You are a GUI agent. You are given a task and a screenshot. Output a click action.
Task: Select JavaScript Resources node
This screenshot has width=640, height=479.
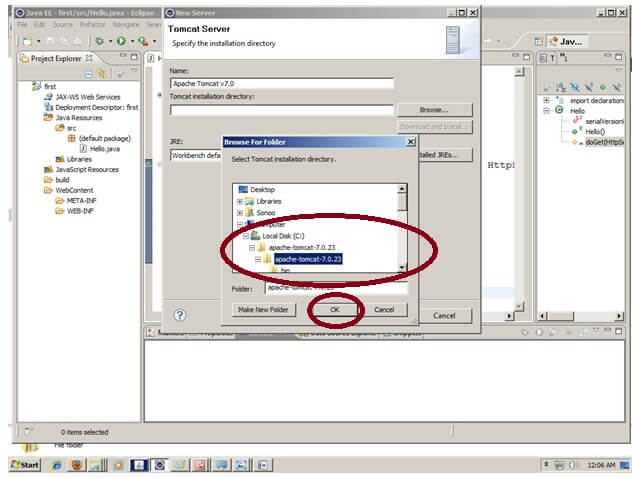(87, 170)
